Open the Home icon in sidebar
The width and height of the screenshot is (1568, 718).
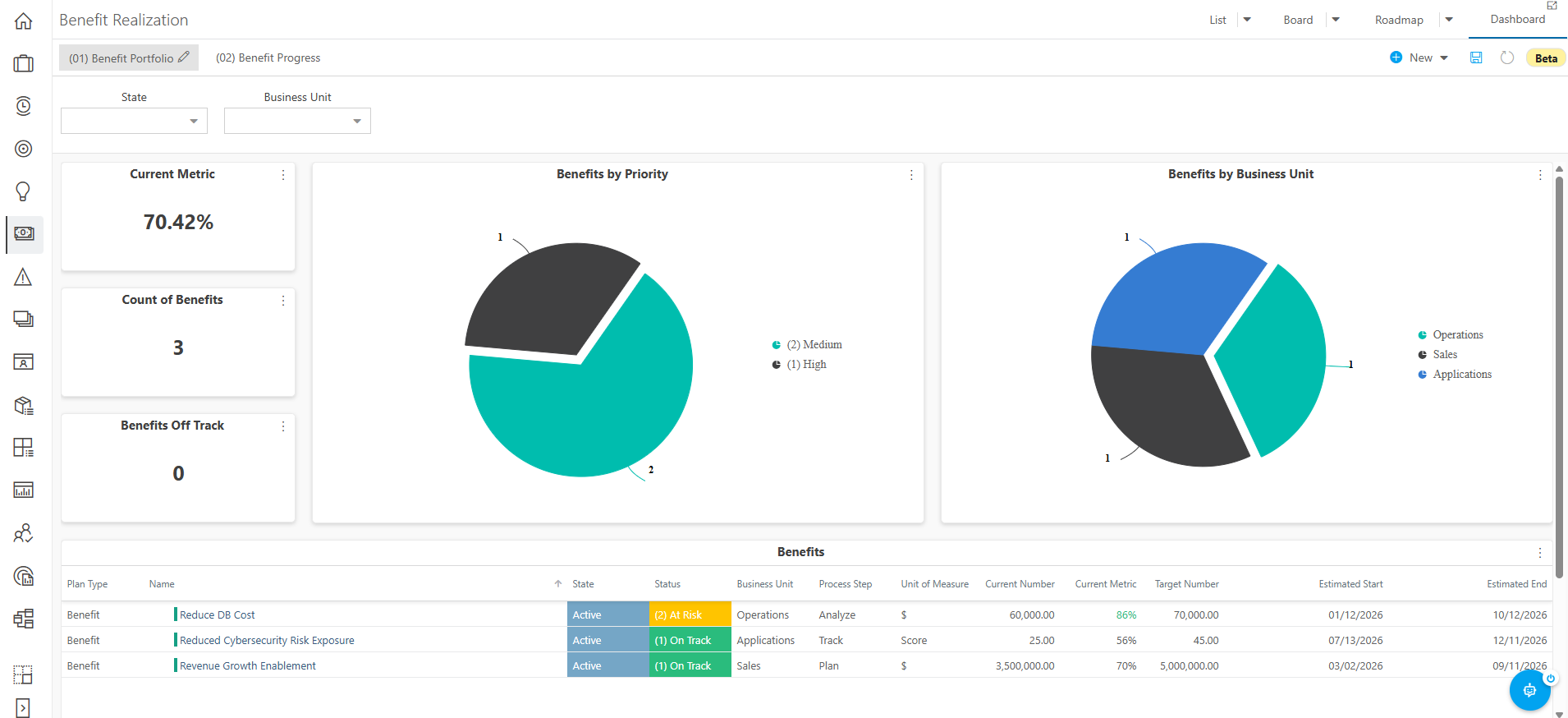coord(23,21)
